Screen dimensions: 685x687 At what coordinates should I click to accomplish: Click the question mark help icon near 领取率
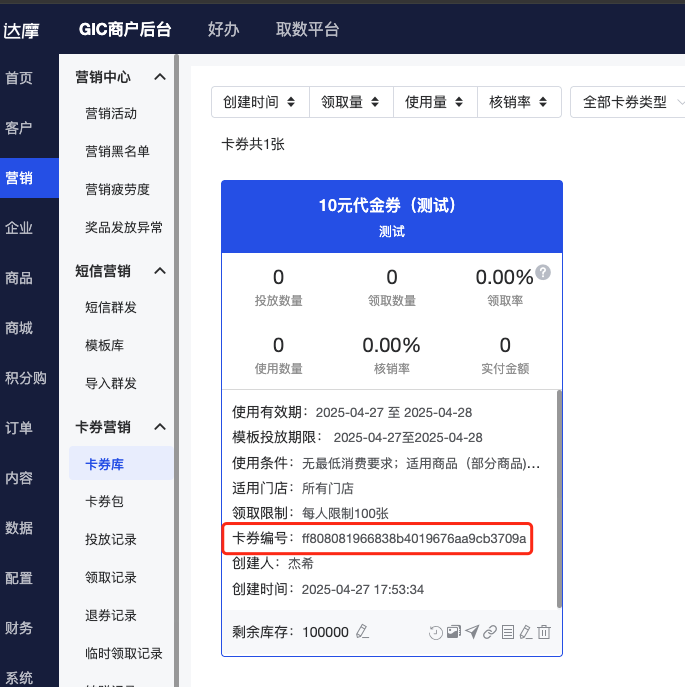(543, 272)
